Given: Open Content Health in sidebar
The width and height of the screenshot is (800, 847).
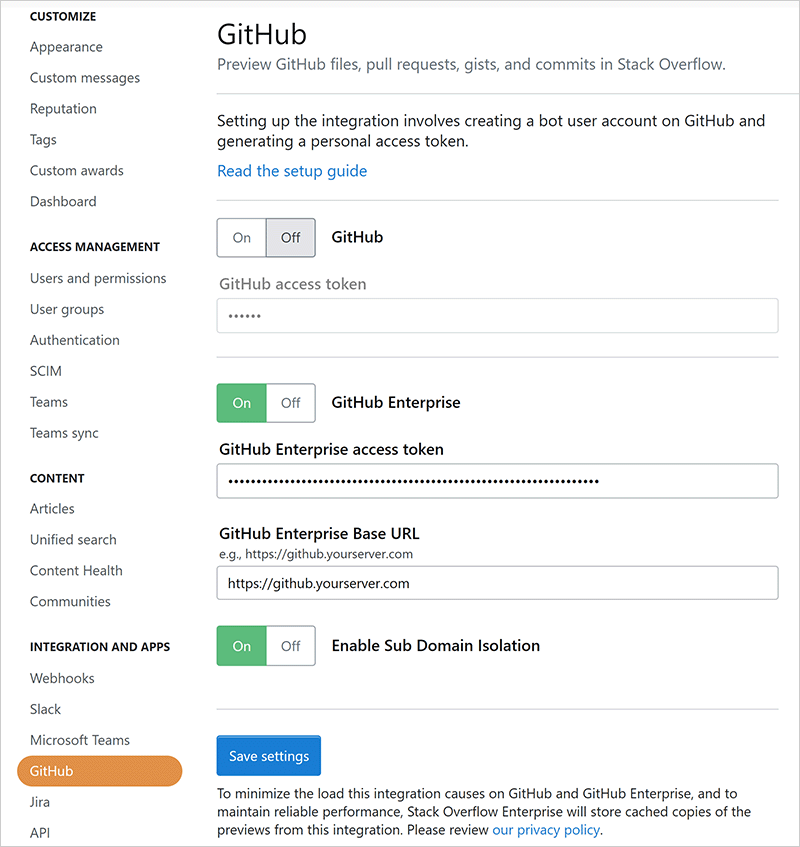Looking at the screenshot, I should click(x=76, y=570).
